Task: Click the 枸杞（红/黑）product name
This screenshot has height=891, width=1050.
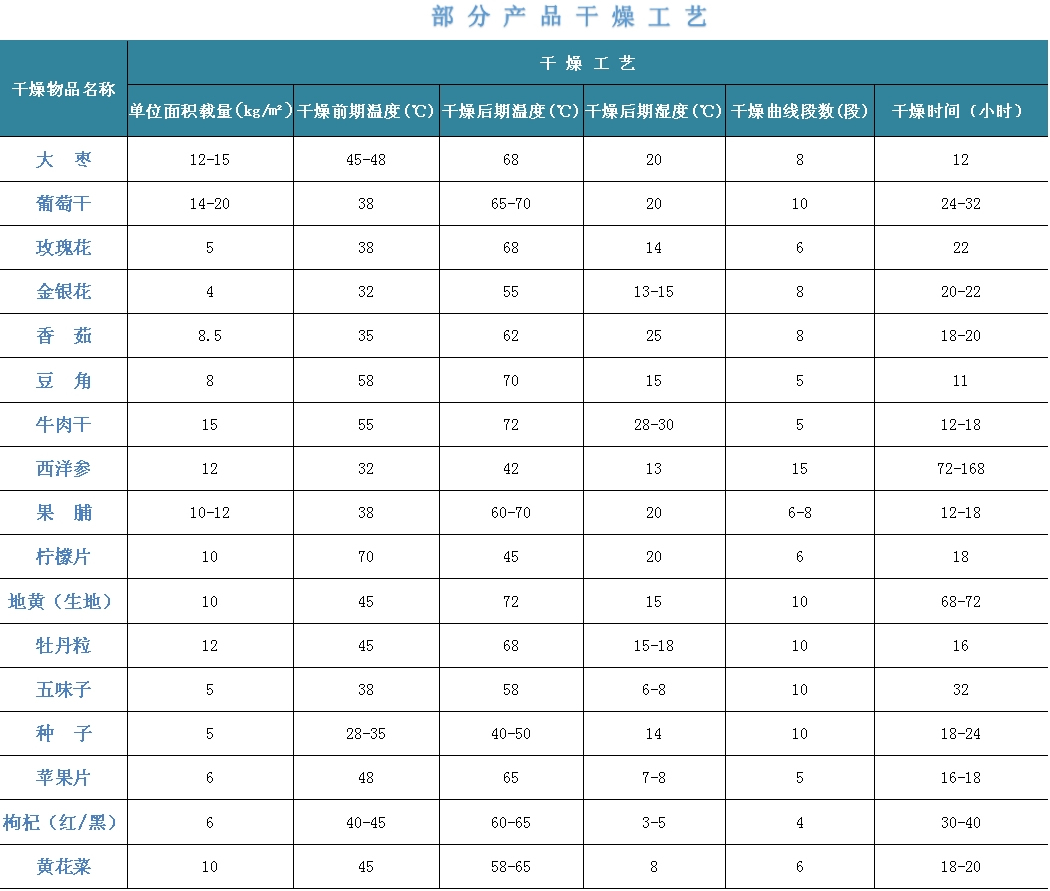Action: pos(63,822)
